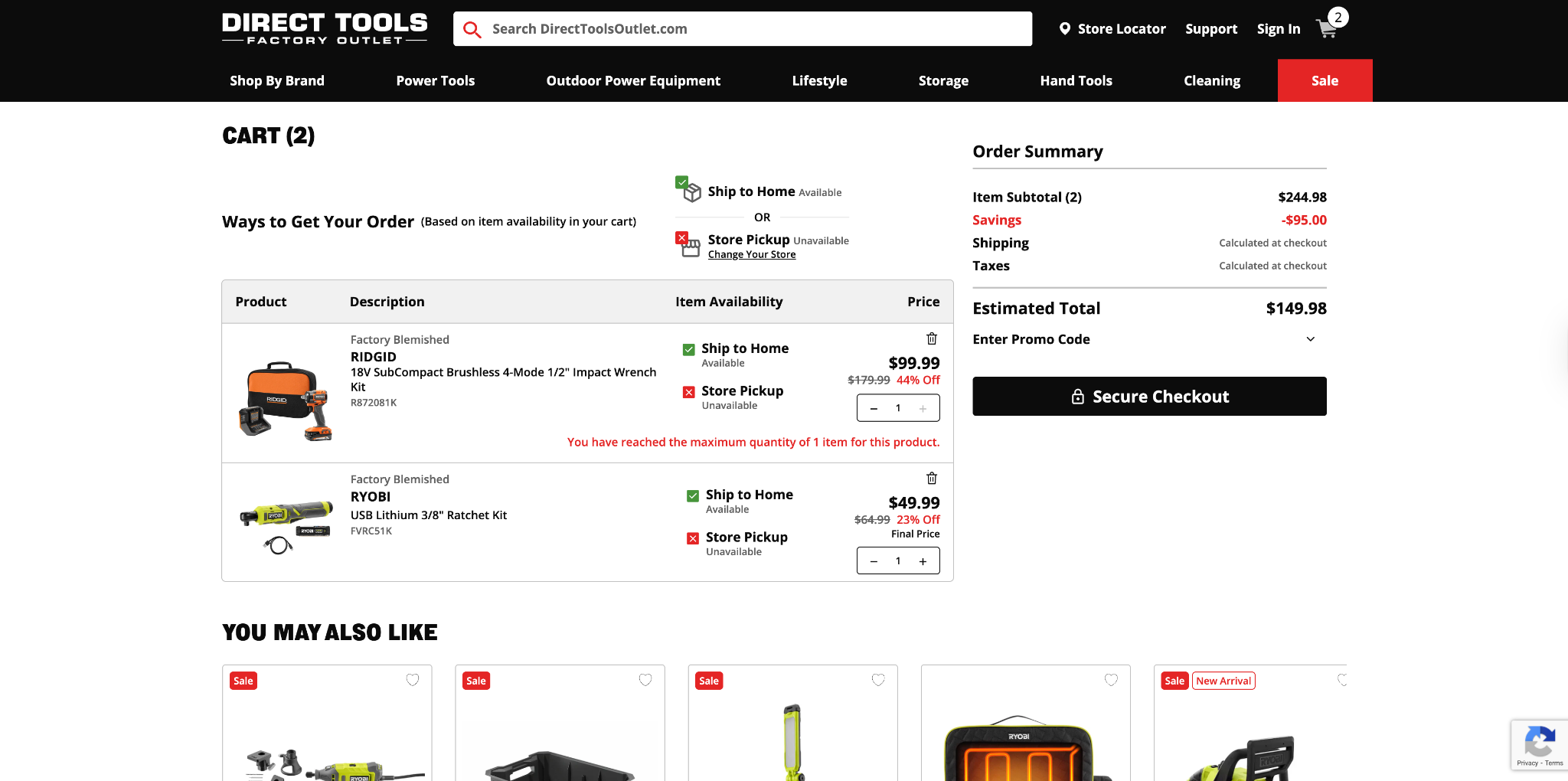Favorite the first recommended product heart
This screenshot has height=781, width=1568.
coord(413,680)
